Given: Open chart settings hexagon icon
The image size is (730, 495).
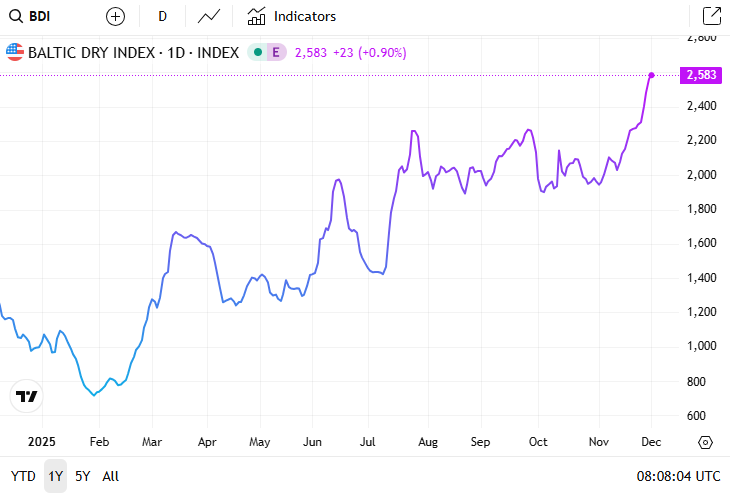Looking at the screenshot, I should [705, 442].
